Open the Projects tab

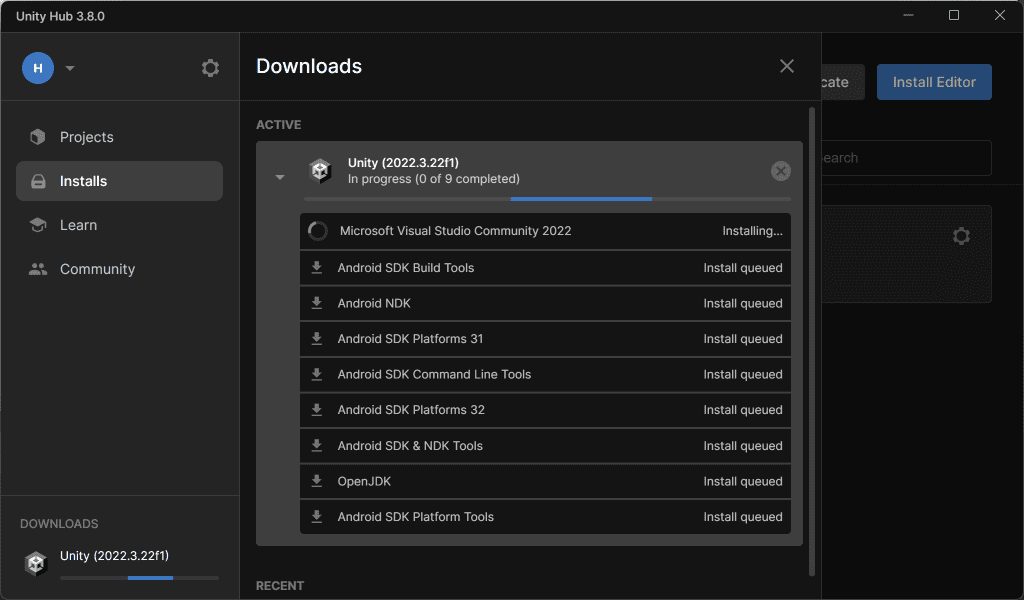86,137
